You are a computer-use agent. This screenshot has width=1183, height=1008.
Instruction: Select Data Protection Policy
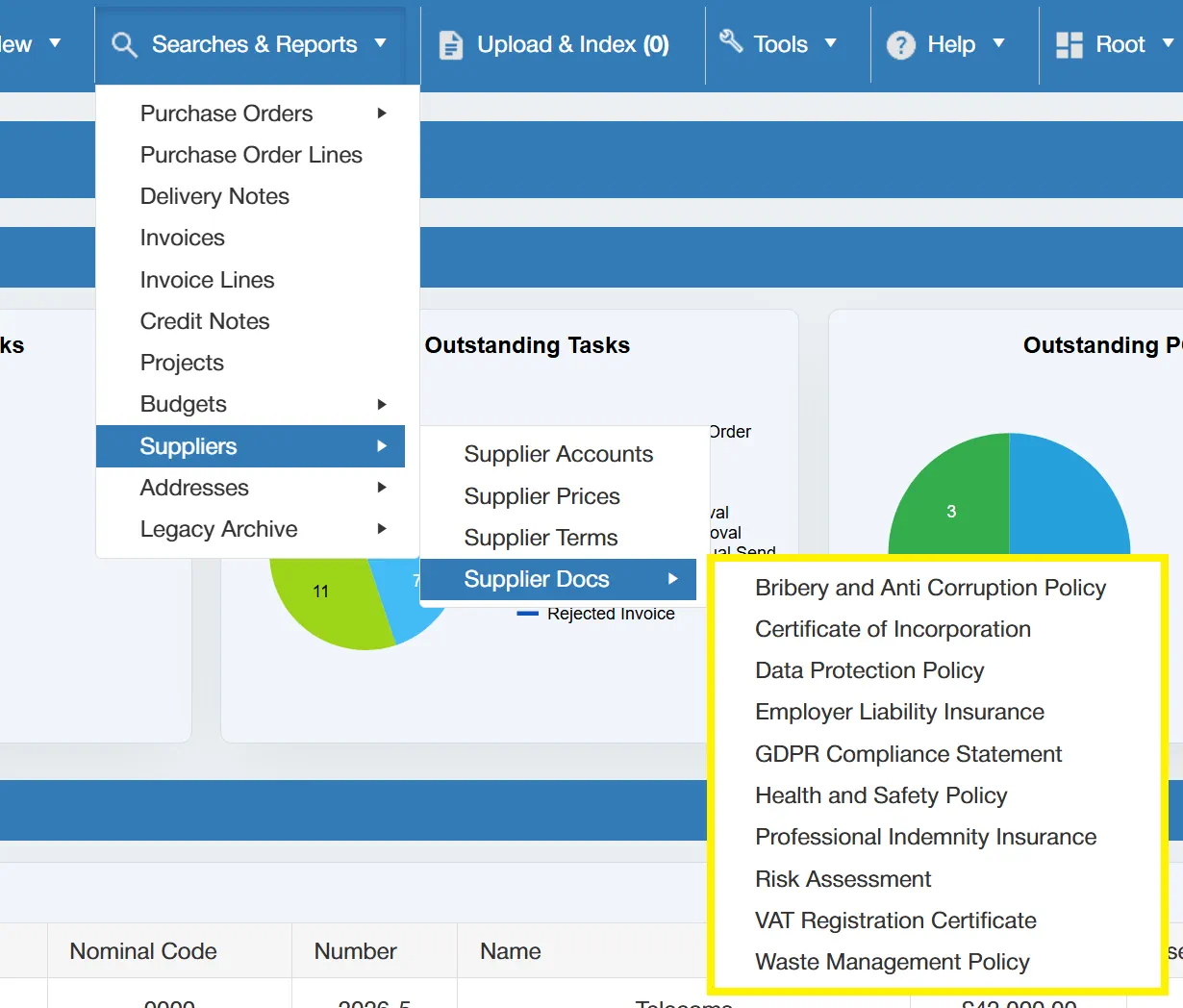(869, 670)
